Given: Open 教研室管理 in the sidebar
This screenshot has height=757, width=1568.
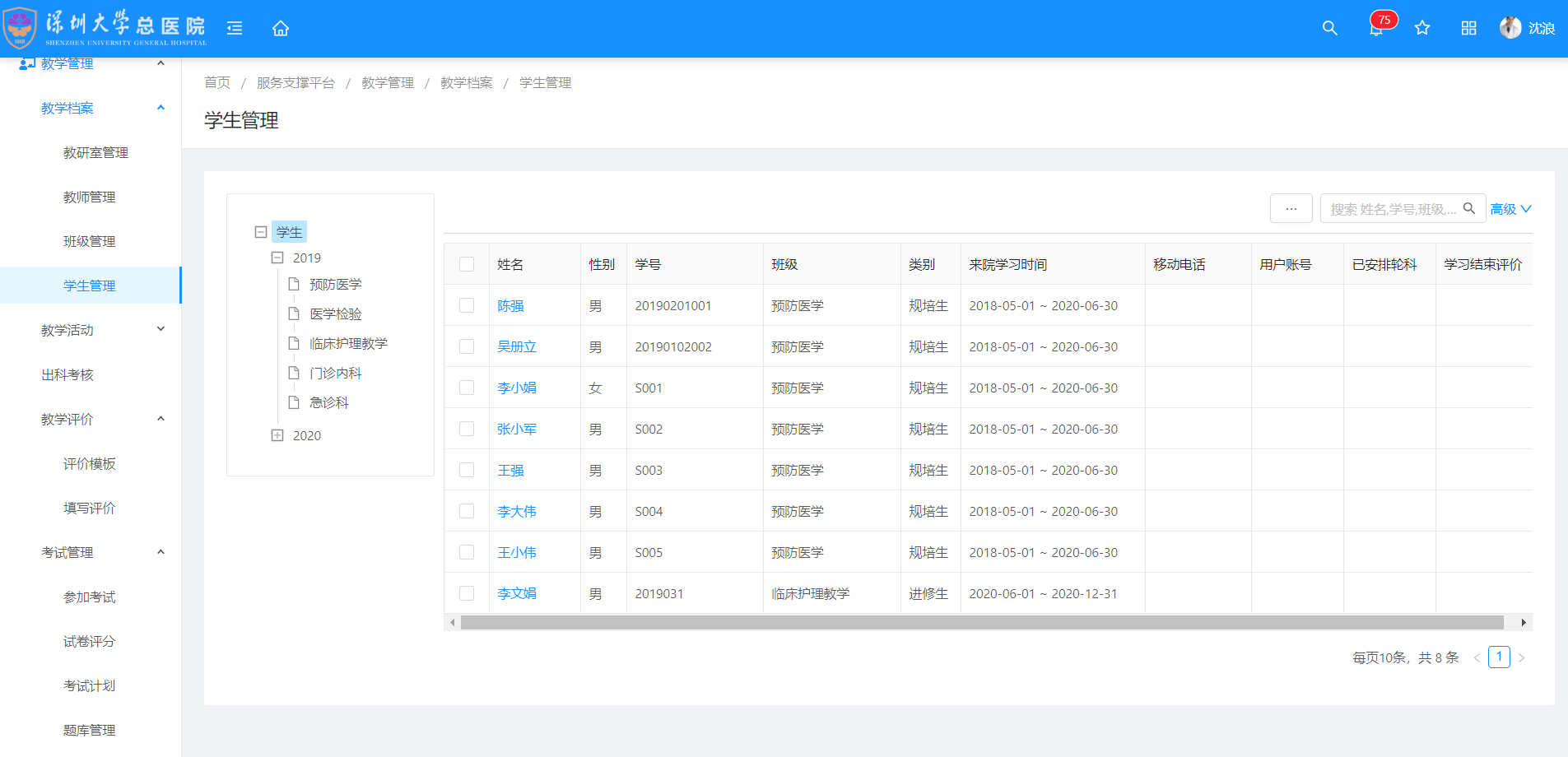Looking at the screenshot, I should (x=95, y=152).
